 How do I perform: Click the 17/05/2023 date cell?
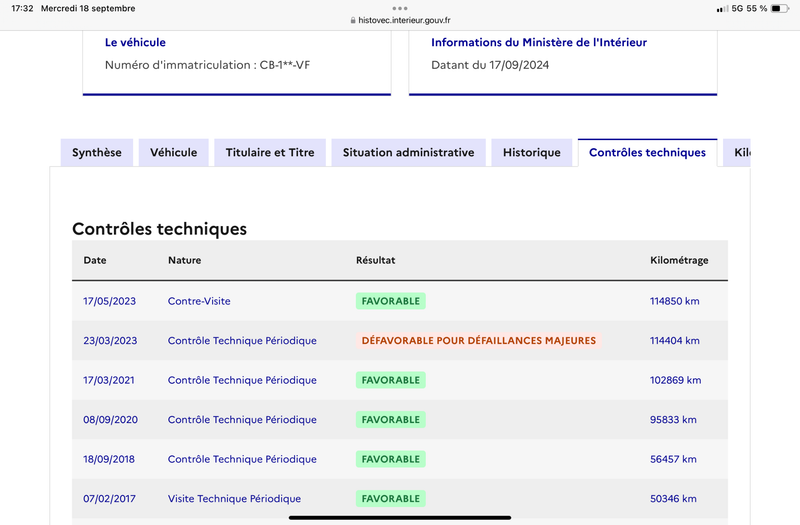[x=110, y=301]
